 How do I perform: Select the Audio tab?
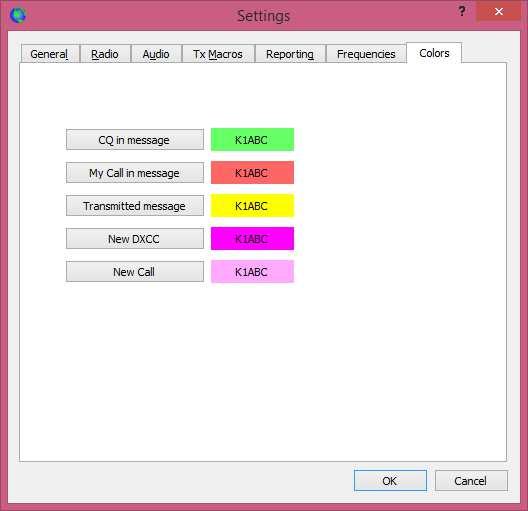click(156, 54)
